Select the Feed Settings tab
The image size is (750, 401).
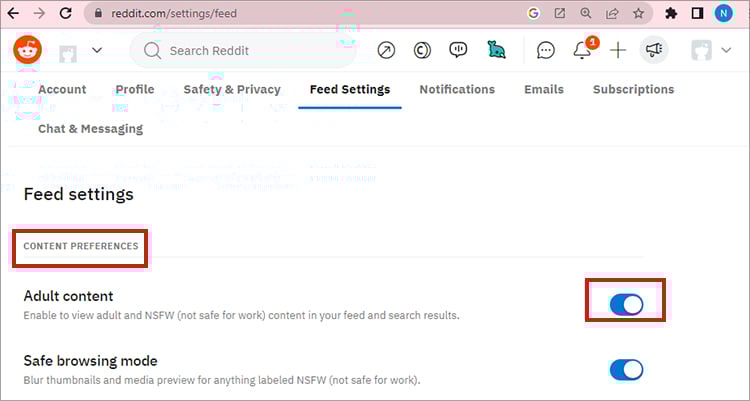pos(350,89)
